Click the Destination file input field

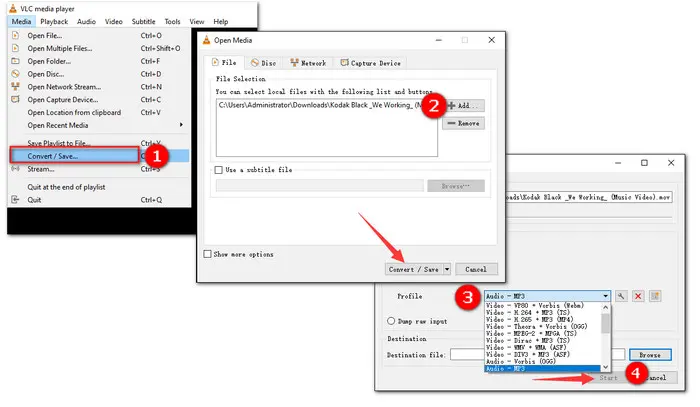point(537,355)
